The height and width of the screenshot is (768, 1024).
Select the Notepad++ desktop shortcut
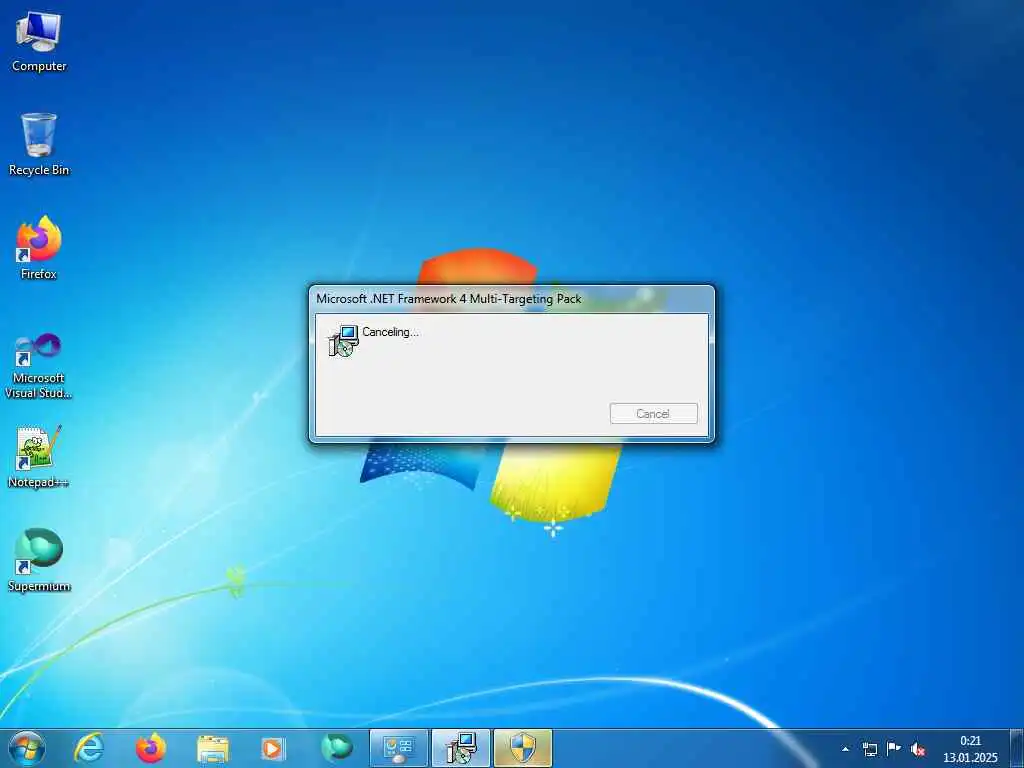click(39, 456)
